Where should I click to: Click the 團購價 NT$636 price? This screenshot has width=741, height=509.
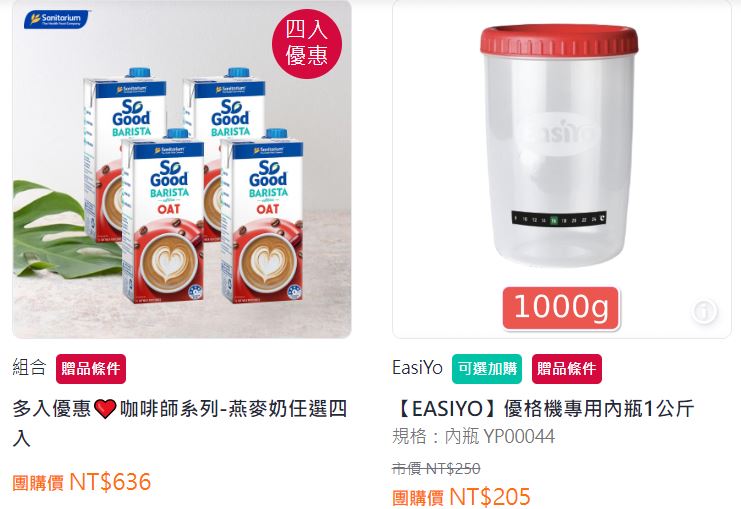tap(82, 482)
